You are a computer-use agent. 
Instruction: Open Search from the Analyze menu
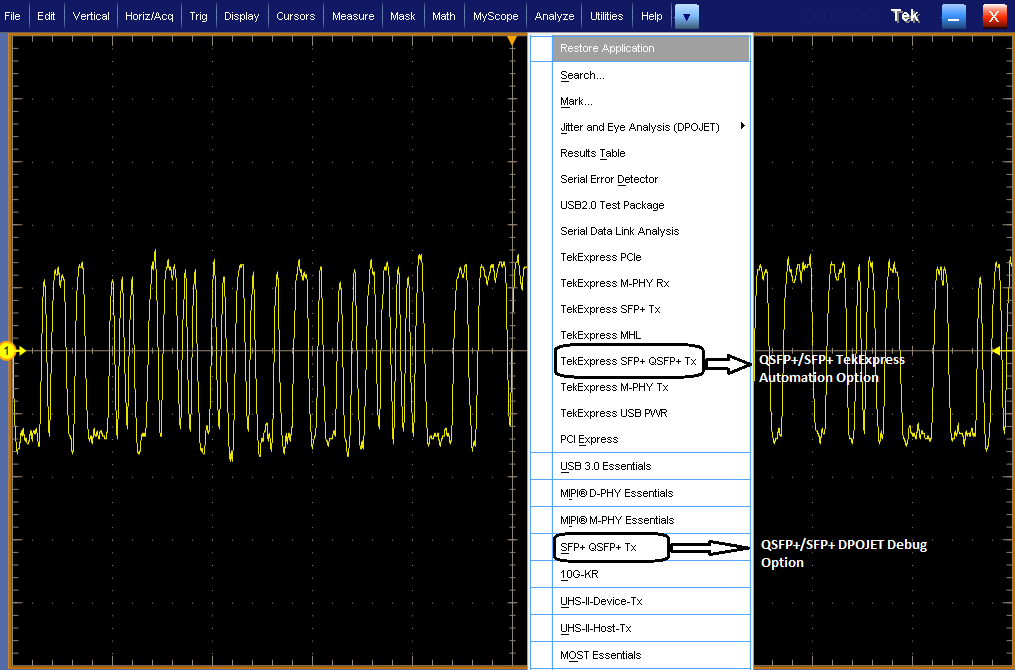(x=582, y=75)
